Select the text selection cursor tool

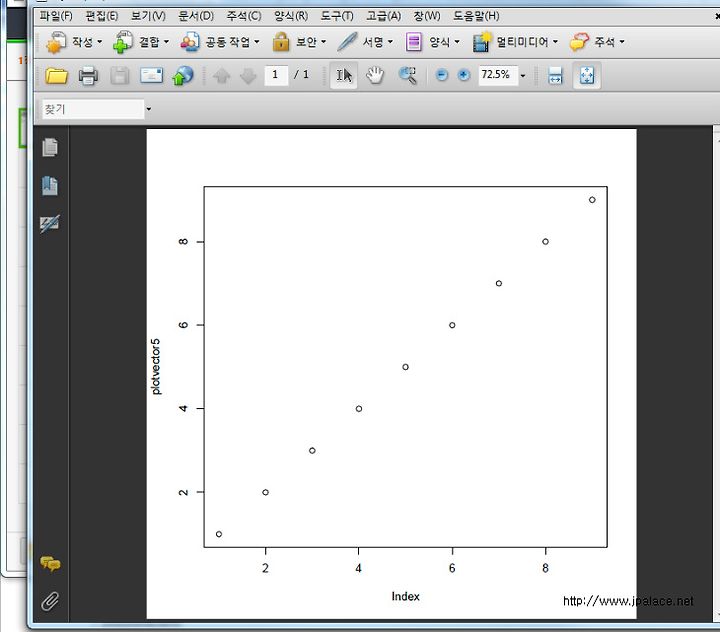(x=343, y=76)
